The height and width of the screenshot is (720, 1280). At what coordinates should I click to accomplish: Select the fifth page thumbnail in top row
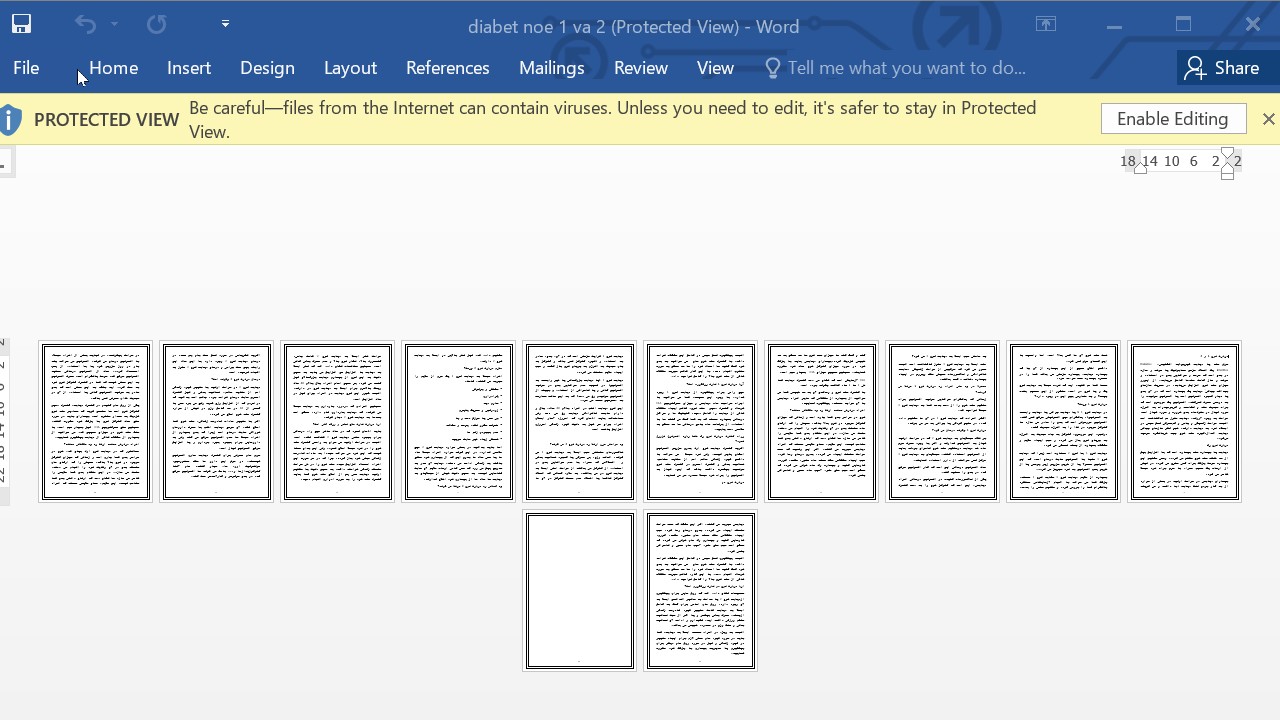(x=580, y=421)
